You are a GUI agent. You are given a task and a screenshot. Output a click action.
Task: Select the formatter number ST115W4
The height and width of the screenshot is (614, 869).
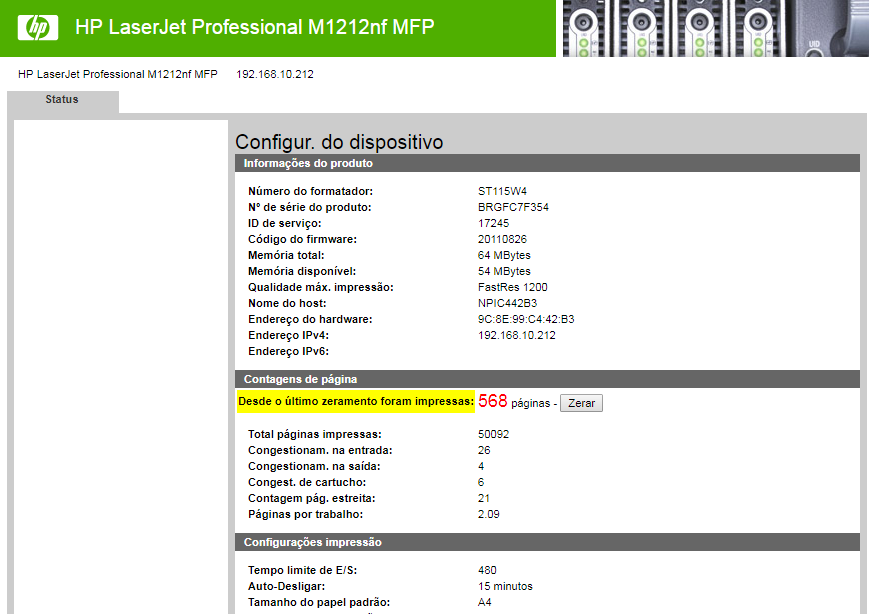pyautogui.click(x=502, y=191)
